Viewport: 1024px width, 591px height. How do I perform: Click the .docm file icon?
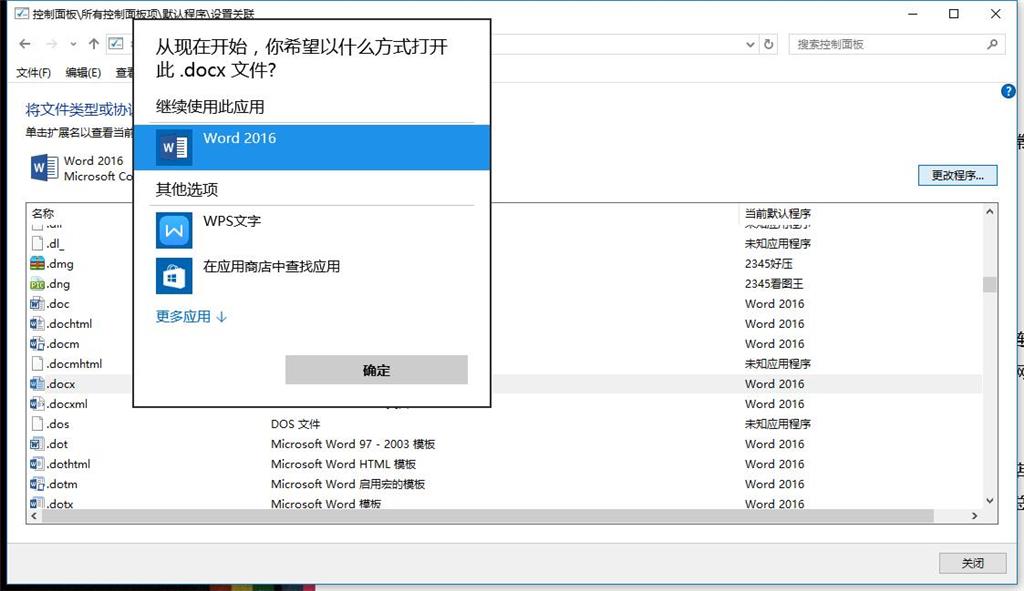(37, 343)
